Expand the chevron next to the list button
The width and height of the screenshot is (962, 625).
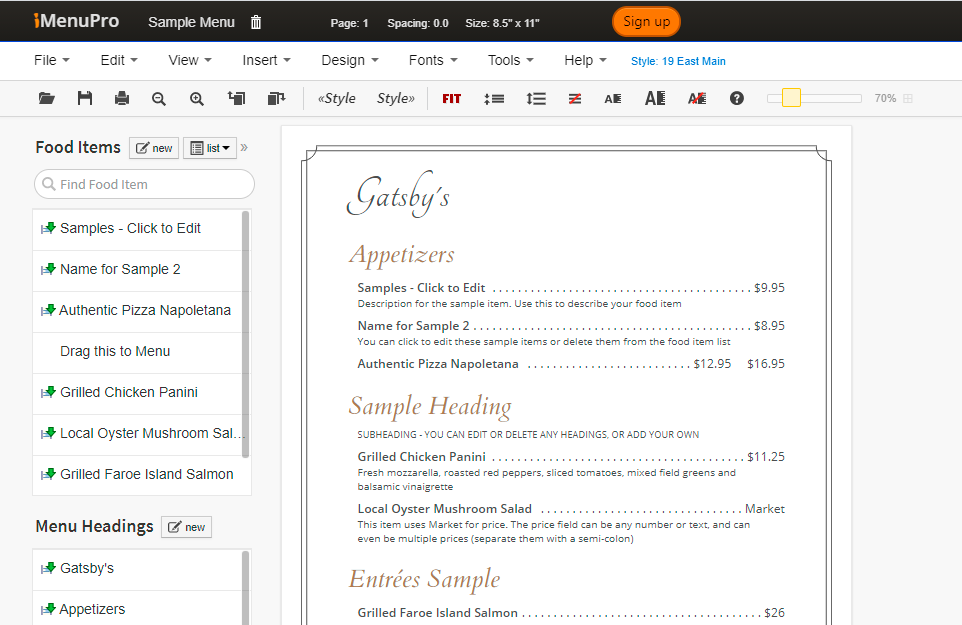pos(243,146)
